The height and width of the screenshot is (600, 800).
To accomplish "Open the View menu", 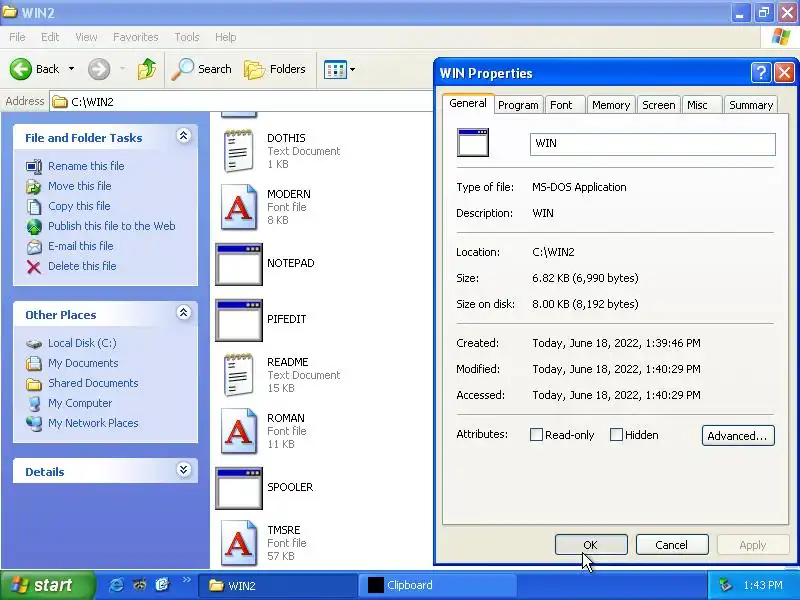I will tap(86, 37).
